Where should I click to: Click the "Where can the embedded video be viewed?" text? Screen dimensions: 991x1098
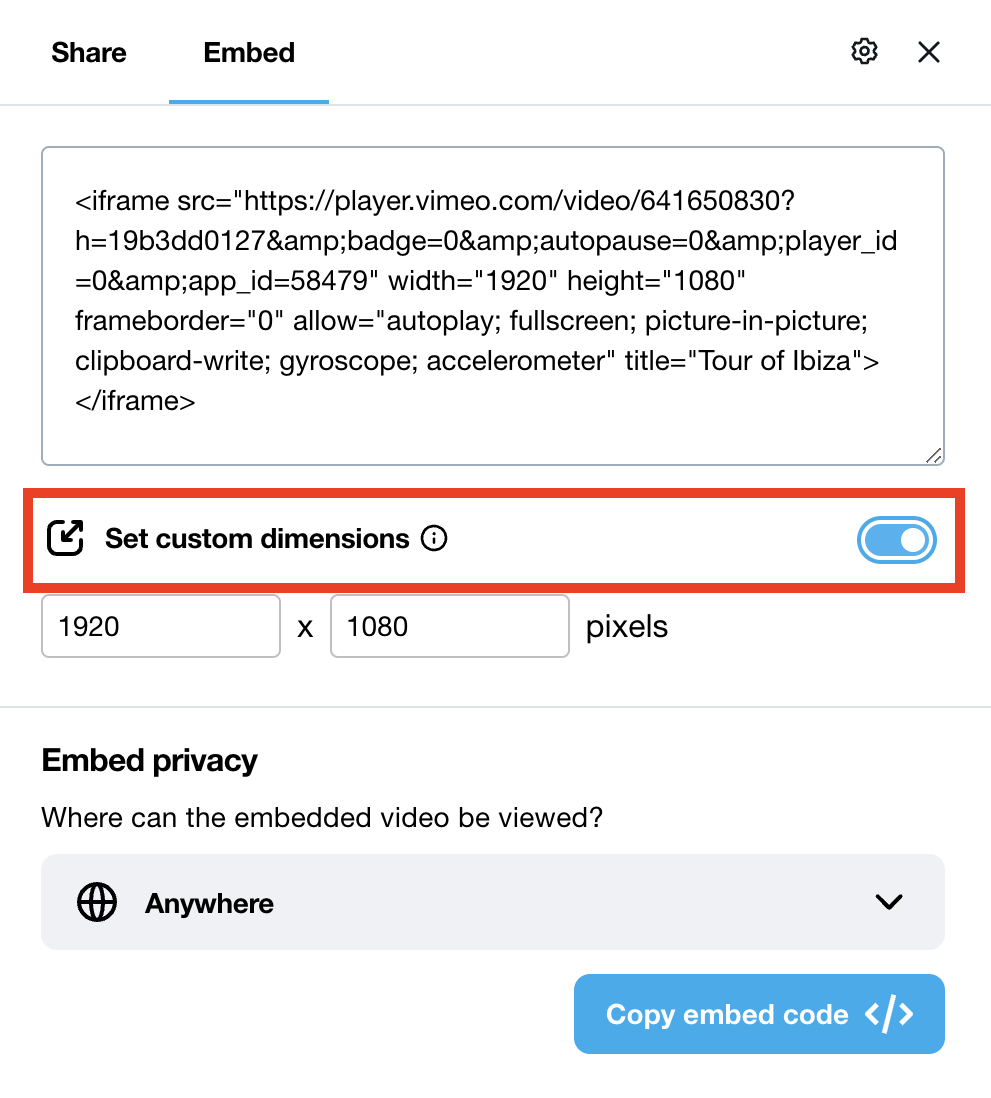click(x=322, y=818)
